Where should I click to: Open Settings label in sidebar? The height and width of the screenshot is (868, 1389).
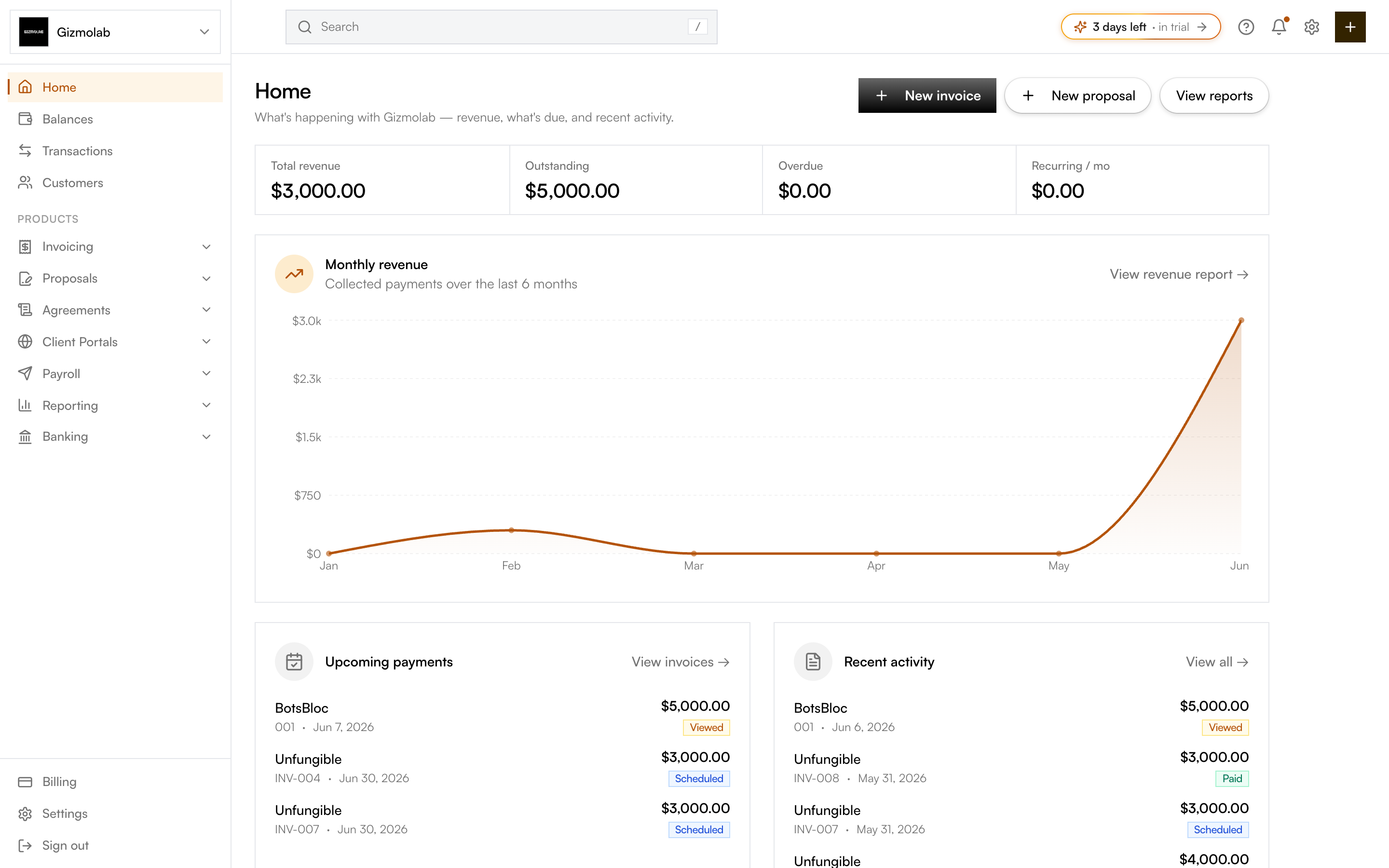(x=65, y=814)
